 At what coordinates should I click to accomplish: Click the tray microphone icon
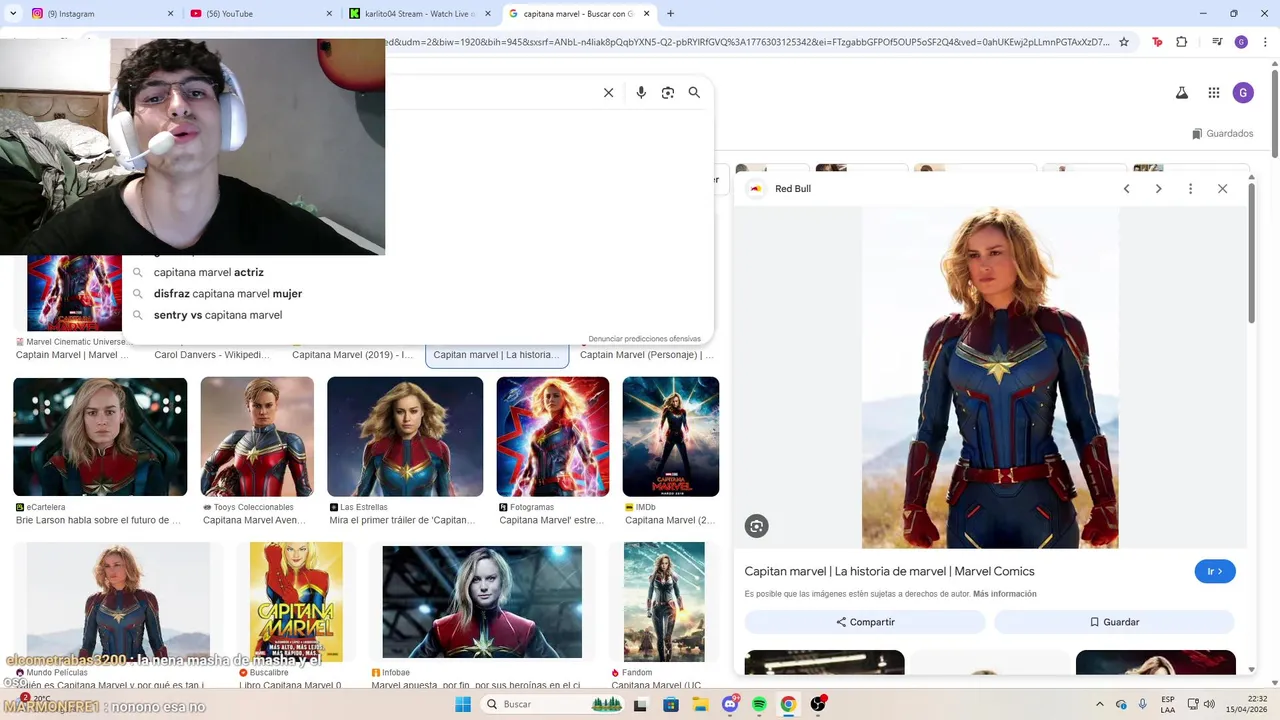[x=1142, y=704]
